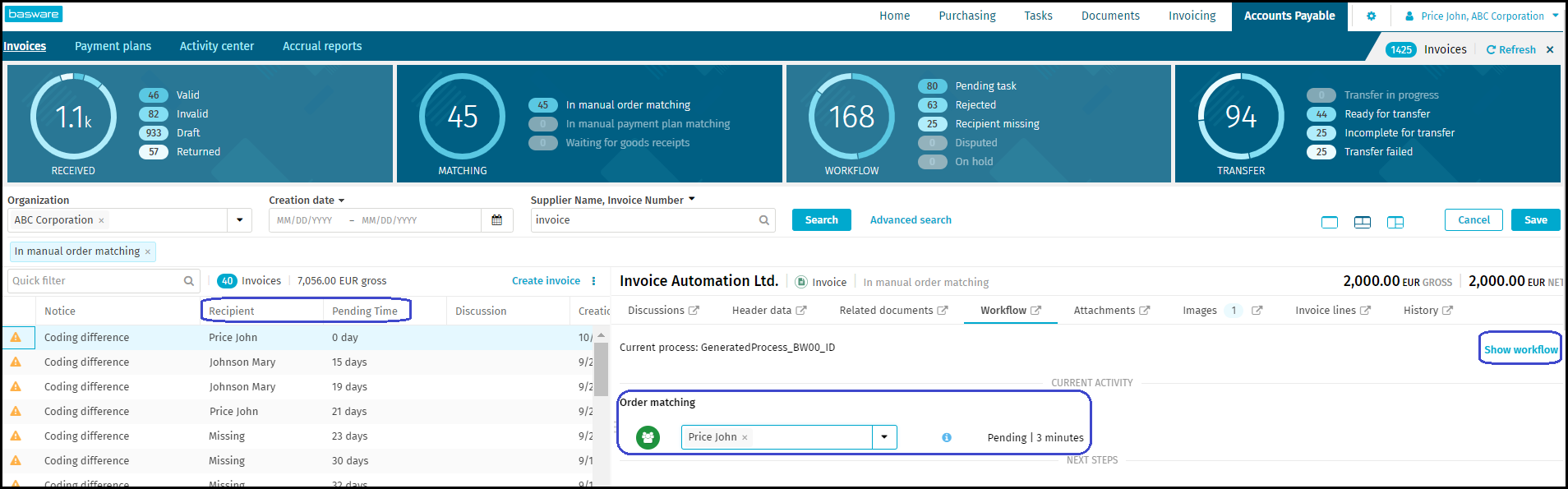Switch to single pane layout view

coord(1330,222)
